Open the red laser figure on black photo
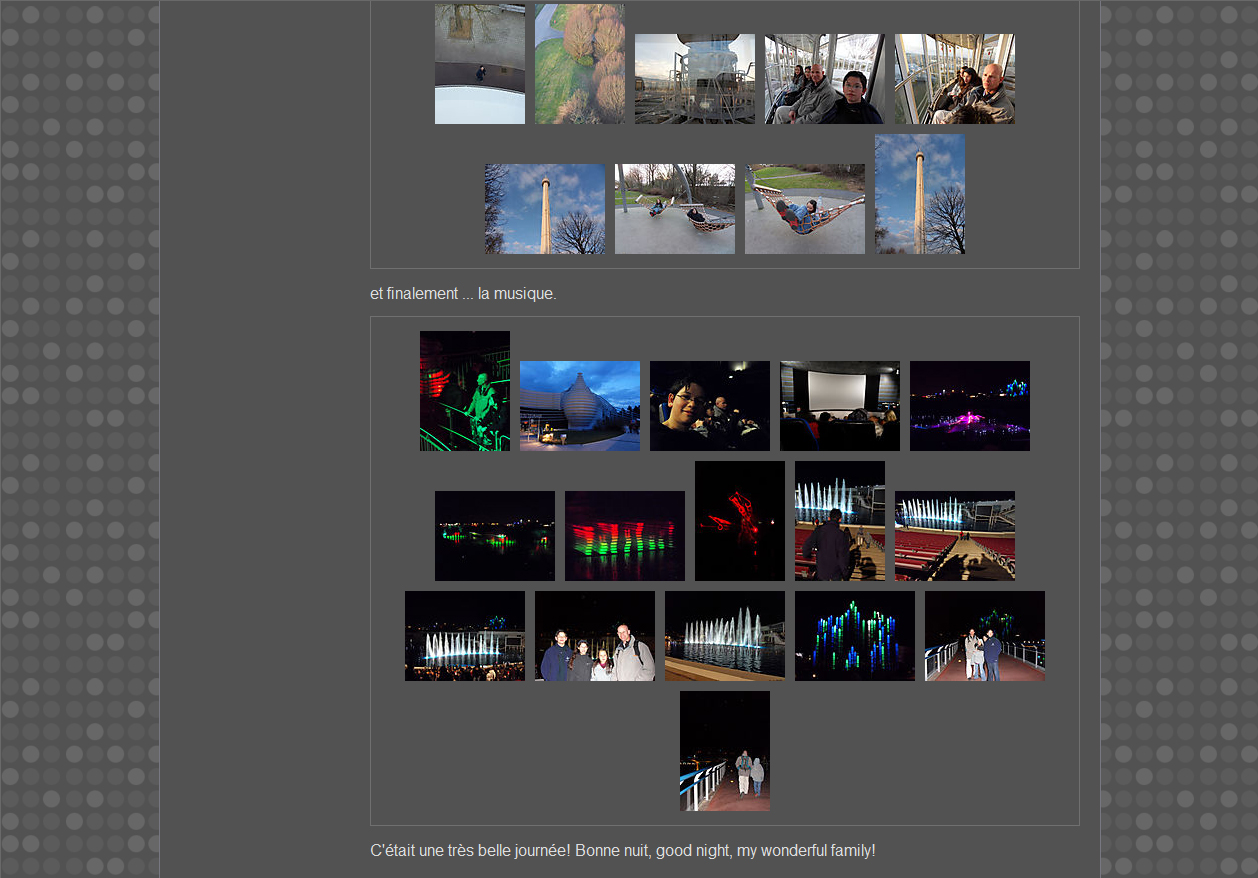The height and width of the screenshot is (878, 1258). tap(739, 521)
